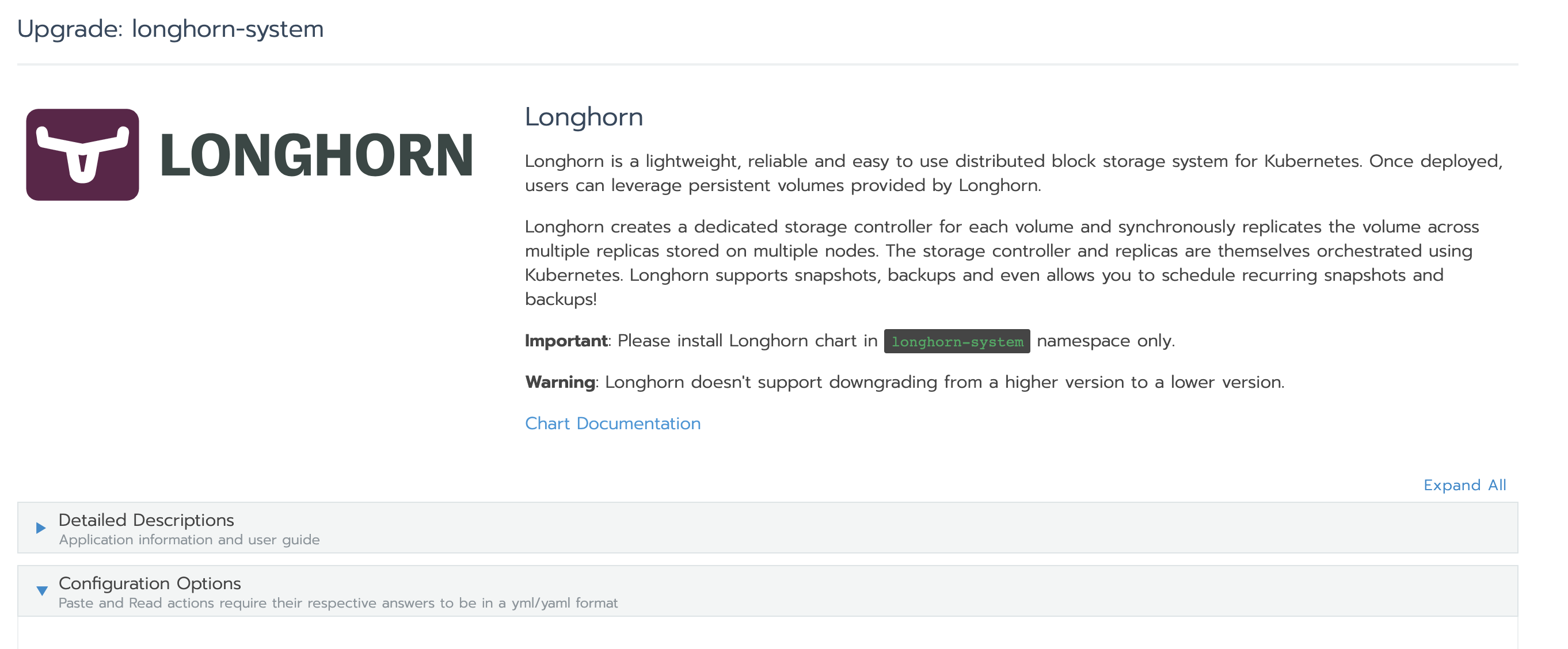Expand the Detailed Descriptions section
The height and width of the screenshot is (649, 1568).
pos(146,520)
